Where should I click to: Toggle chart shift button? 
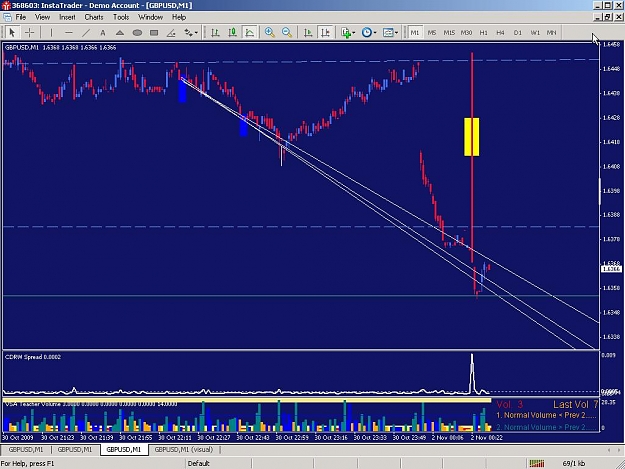[x=326, y=33]
